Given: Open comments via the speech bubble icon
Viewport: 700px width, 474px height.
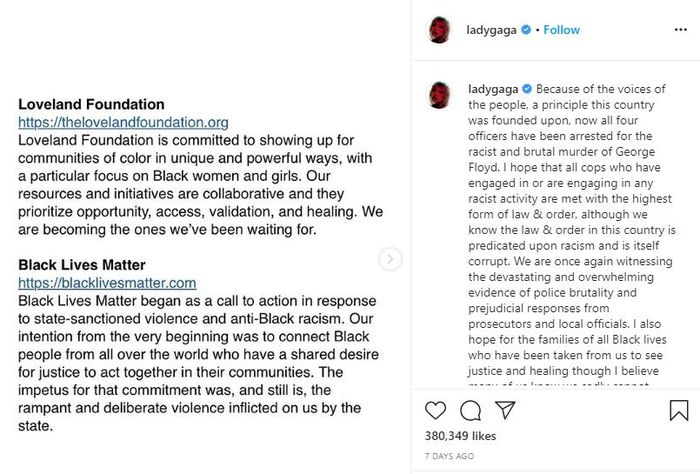Looking at the screenshot, I should coord(471,410).
